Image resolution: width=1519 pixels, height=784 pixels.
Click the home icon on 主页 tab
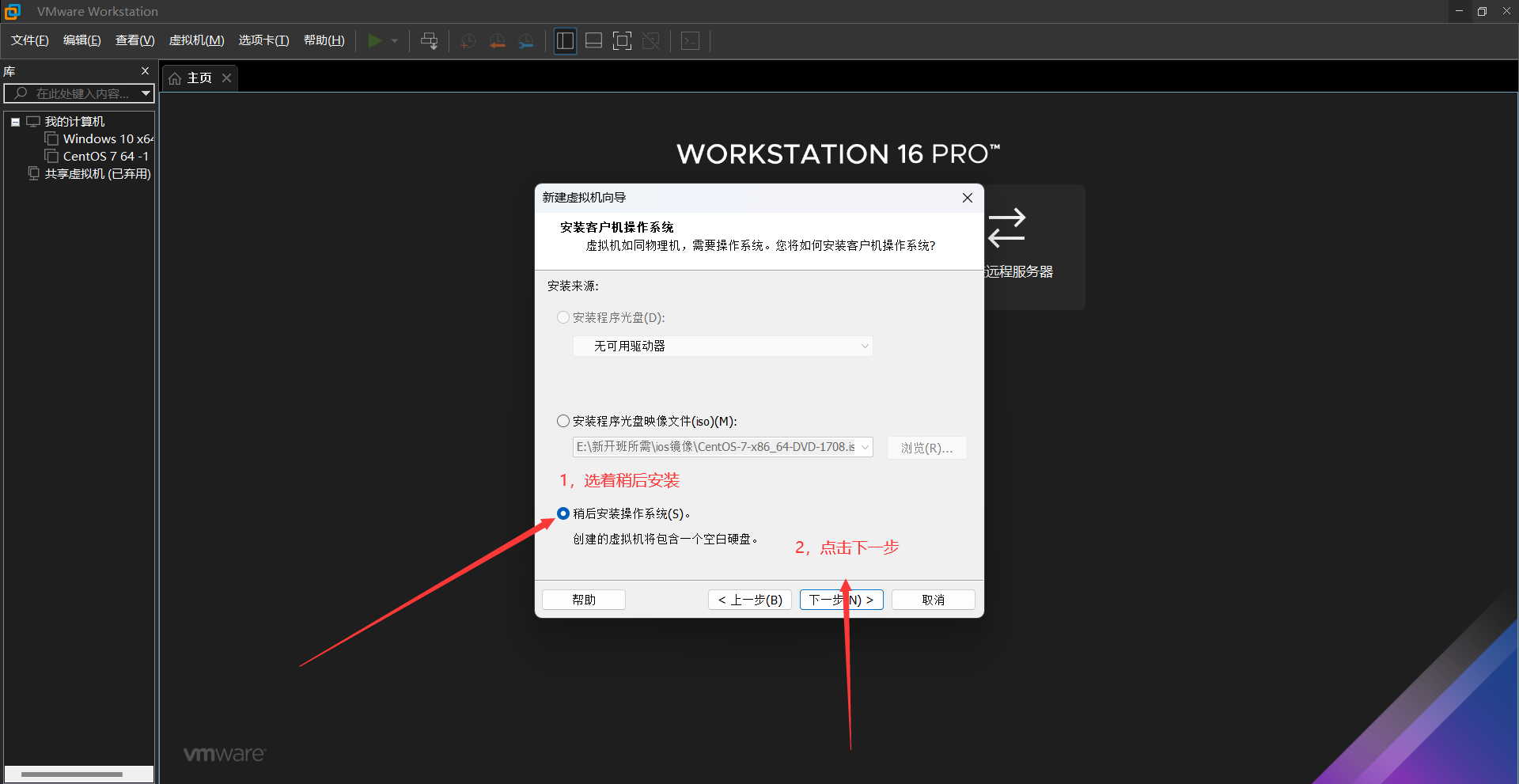click(175, 78)
